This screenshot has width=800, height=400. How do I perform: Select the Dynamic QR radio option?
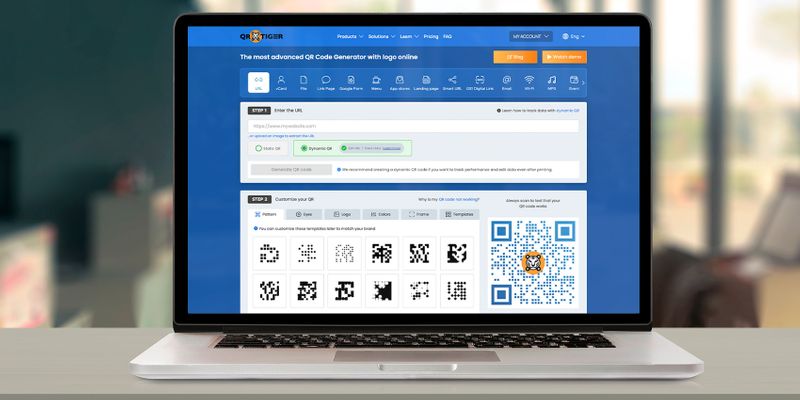point(316,148)
